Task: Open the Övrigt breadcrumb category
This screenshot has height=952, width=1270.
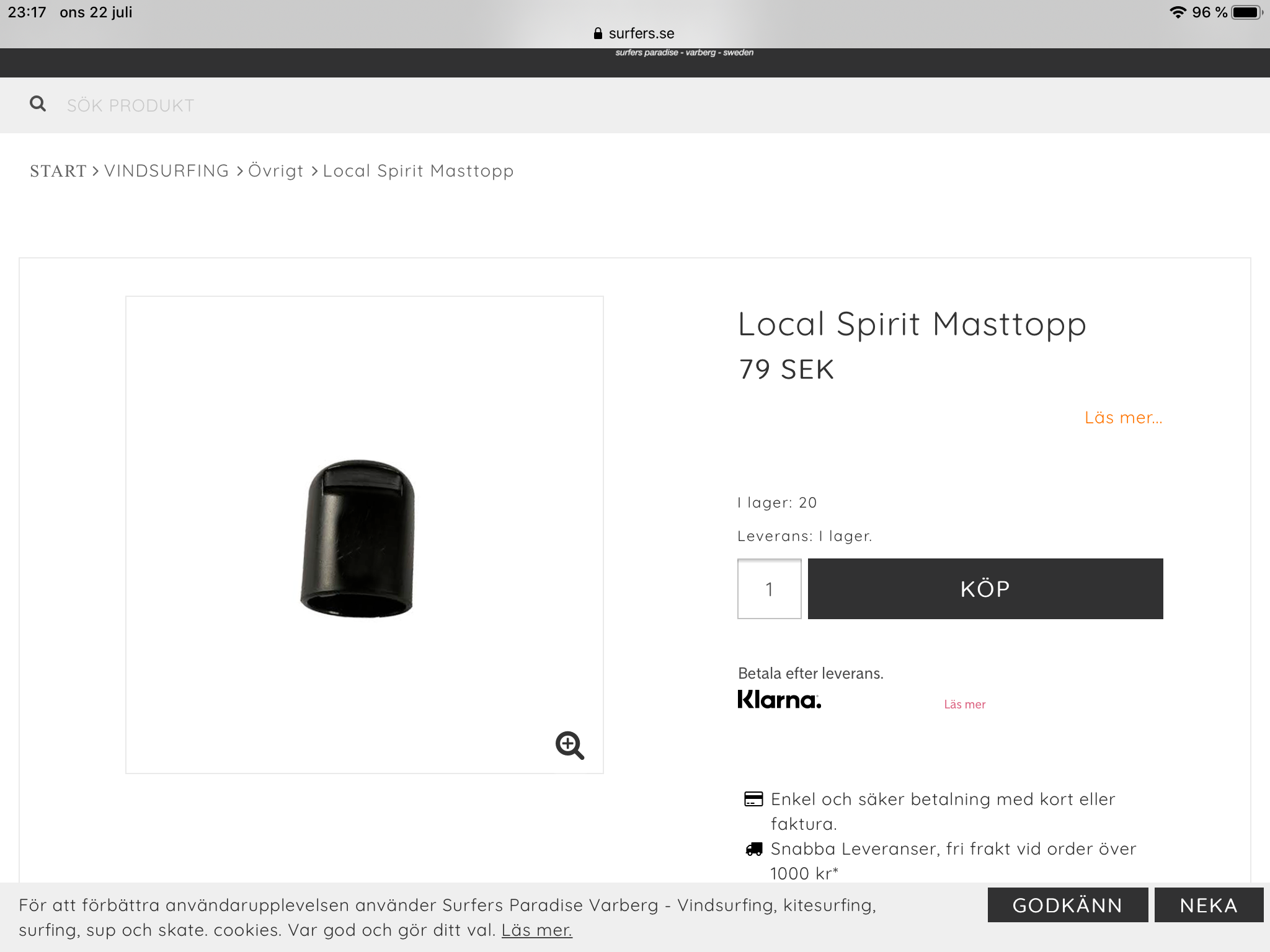Action: pos(276,171)
